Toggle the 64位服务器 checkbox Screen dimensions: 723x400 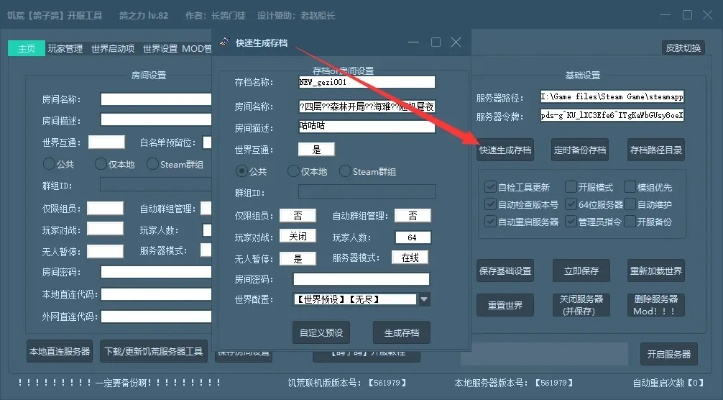coord(569,204)
